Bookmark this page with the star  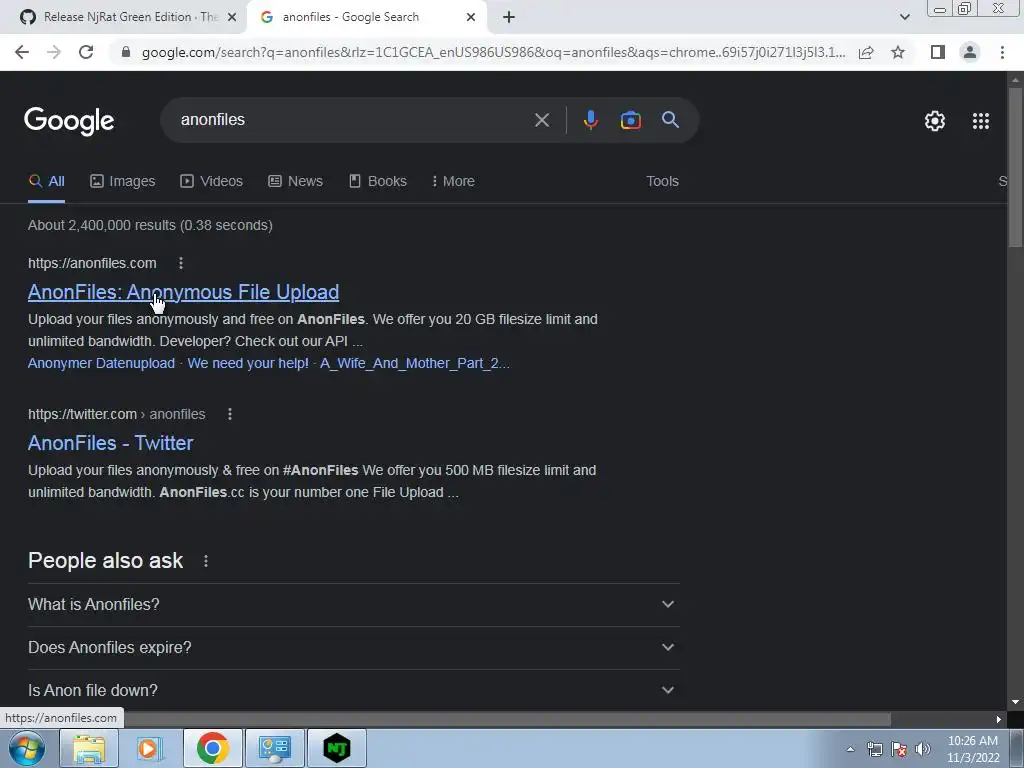click(x=898, y=52)
